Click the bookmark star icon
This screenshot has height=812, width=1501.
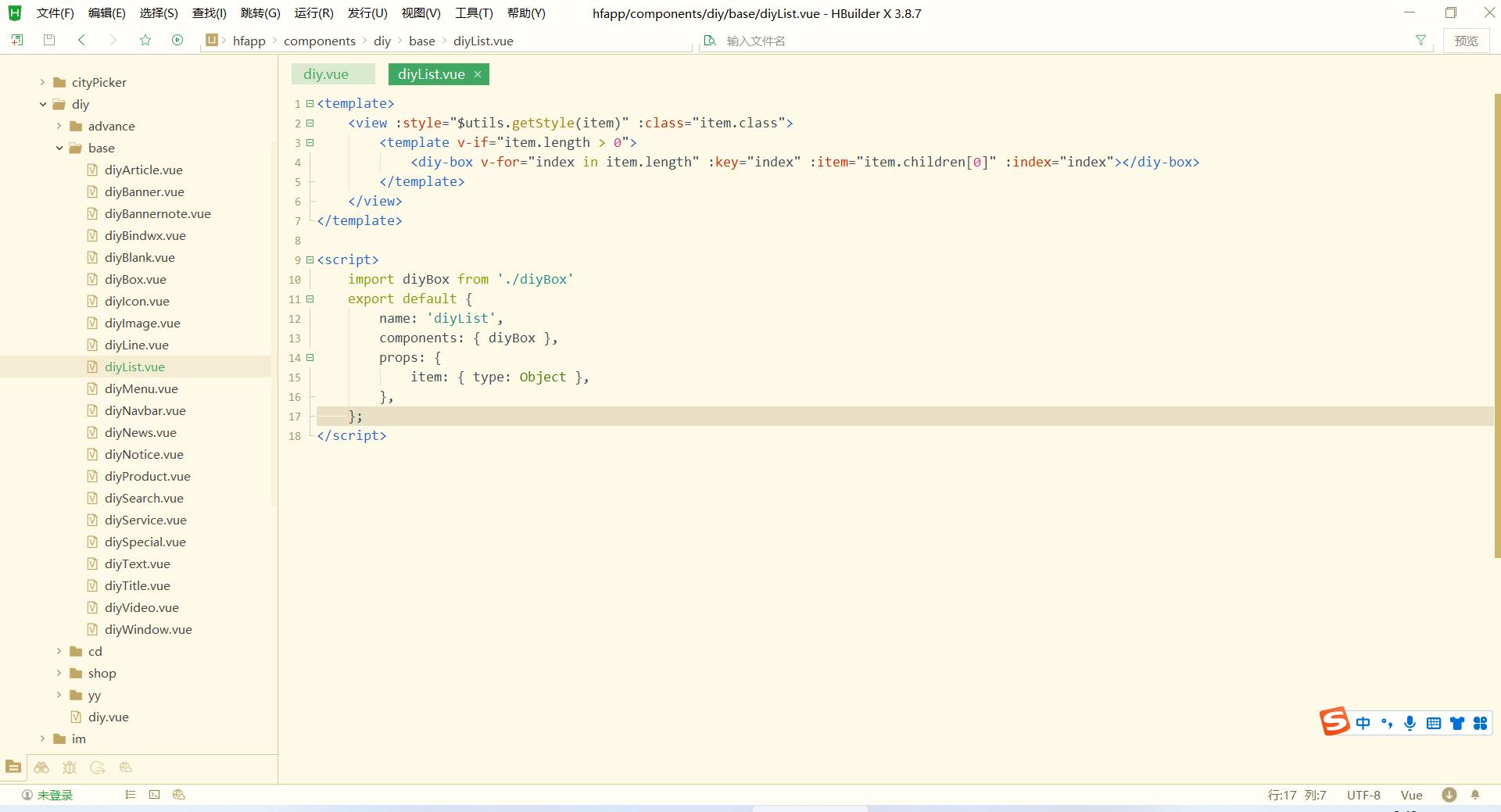pyautogui.click(x=145, y=40)
